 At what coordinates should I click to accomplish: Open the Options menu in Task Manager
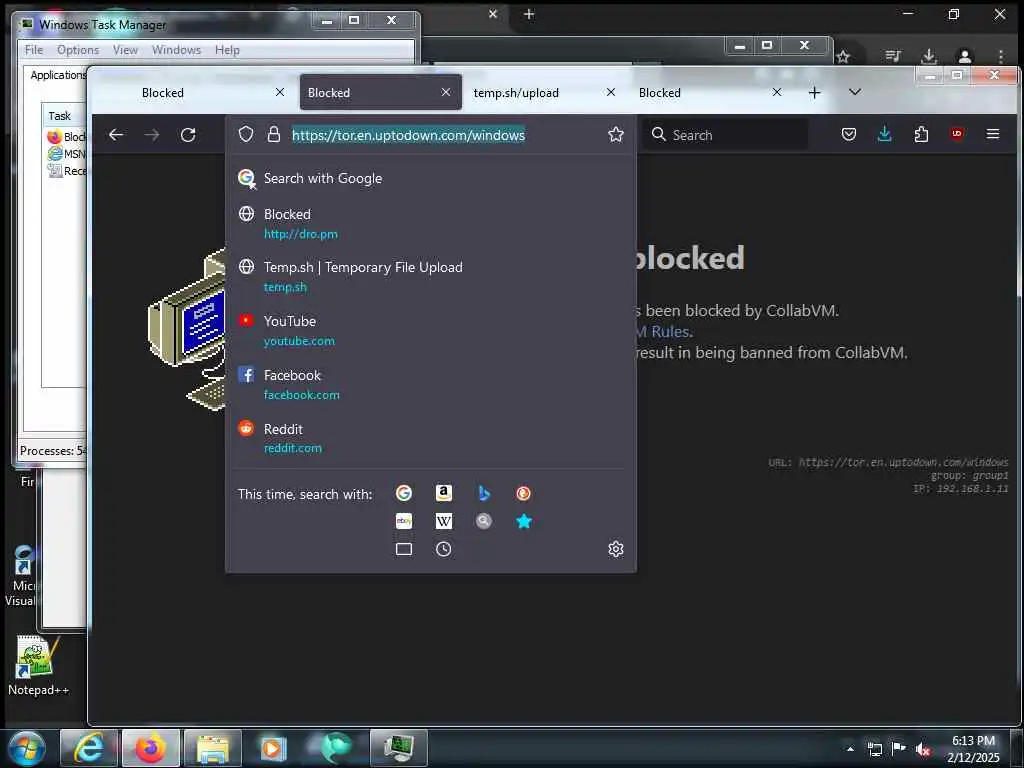[x=78, y=50]
